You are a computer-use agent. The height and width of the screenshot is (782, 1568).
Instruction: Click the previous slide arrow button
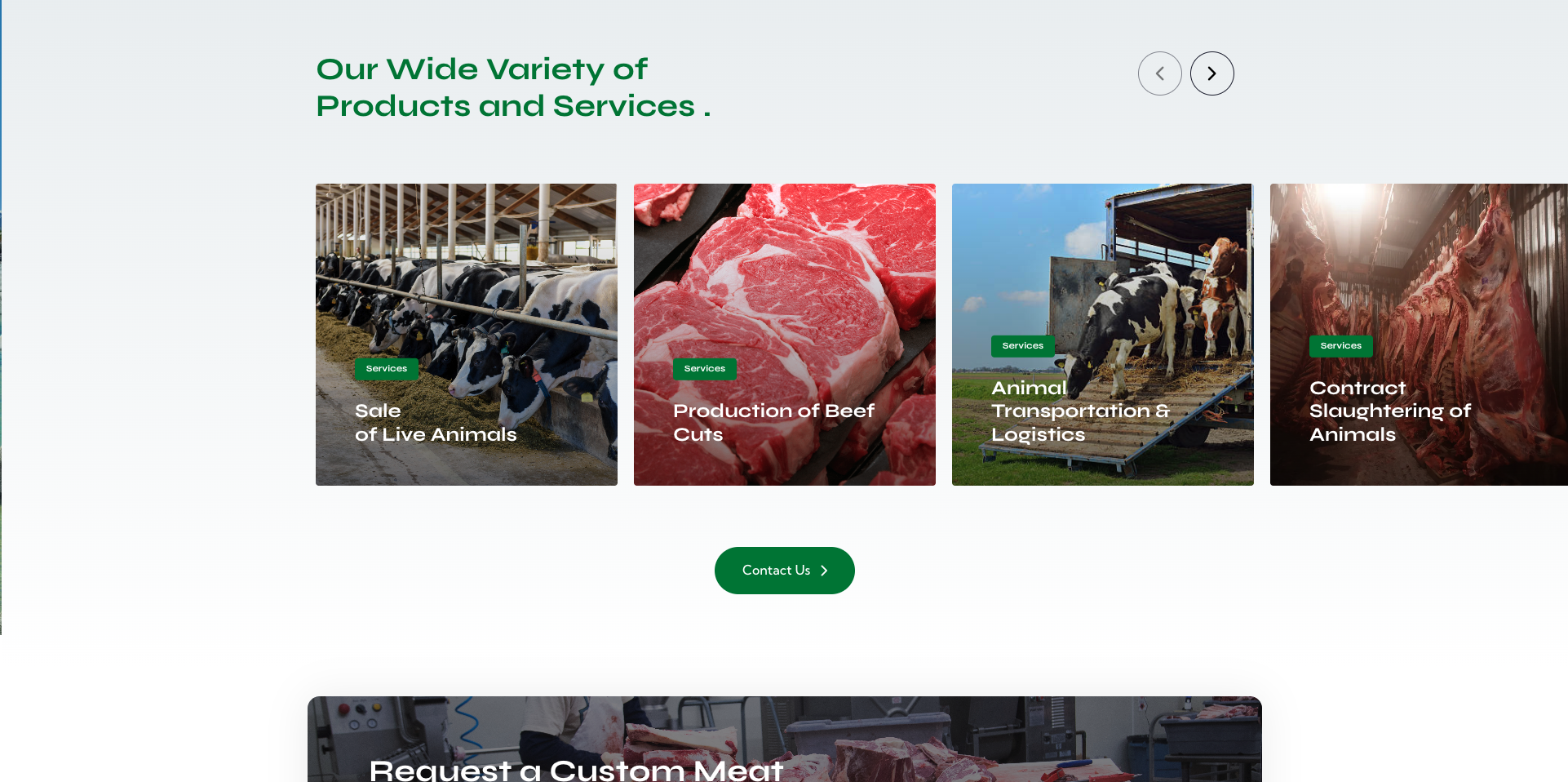[1159, 73]
